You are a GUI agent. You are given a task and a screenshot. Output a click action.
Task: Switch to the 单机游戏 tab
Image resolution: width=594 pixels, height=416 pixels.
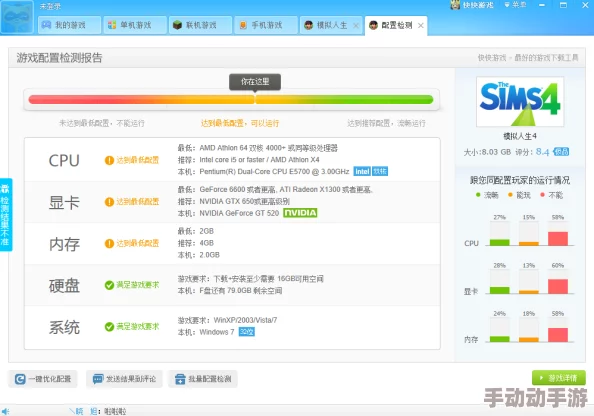(135, 25)
